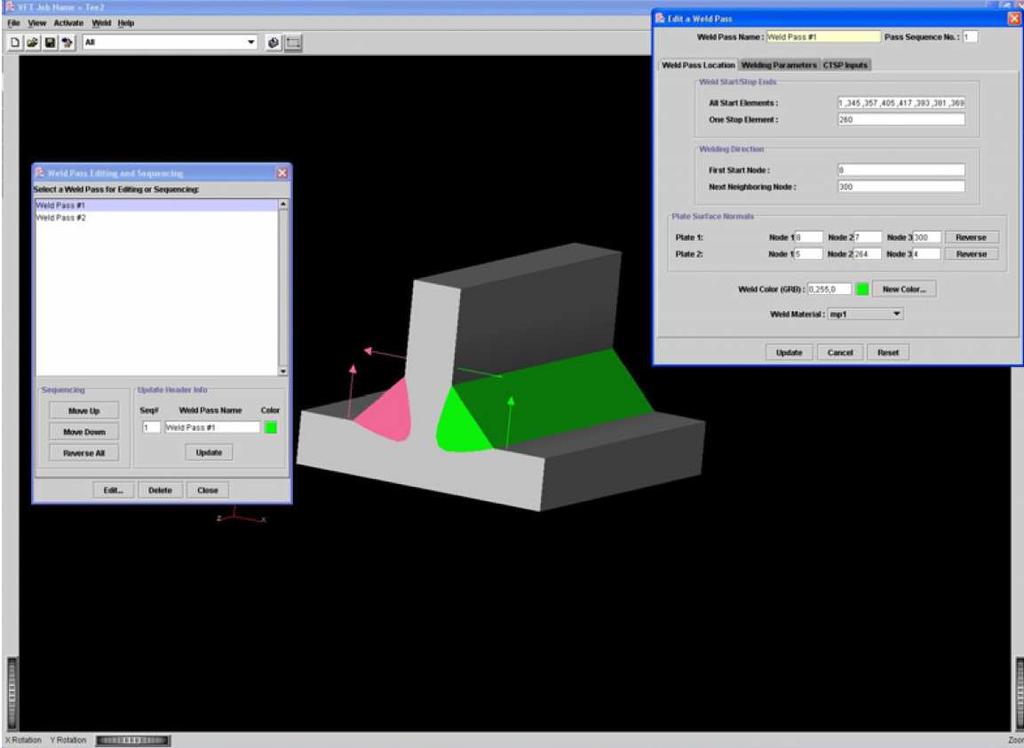Click the New file toolbar icon
Image resolution: width=1024 pixels, height=748 pixels.
tap(15, 42)
